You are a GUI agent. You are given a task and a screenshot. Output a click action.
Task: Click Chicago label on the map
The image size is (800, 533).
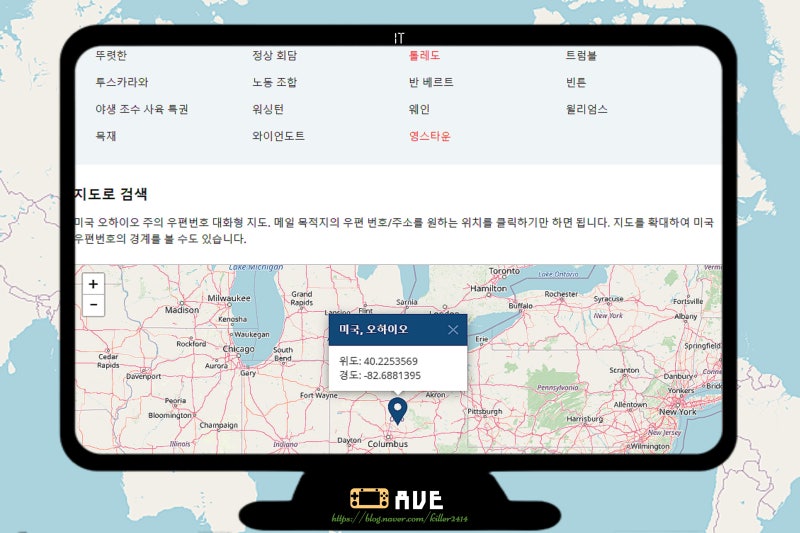(238, 349)
